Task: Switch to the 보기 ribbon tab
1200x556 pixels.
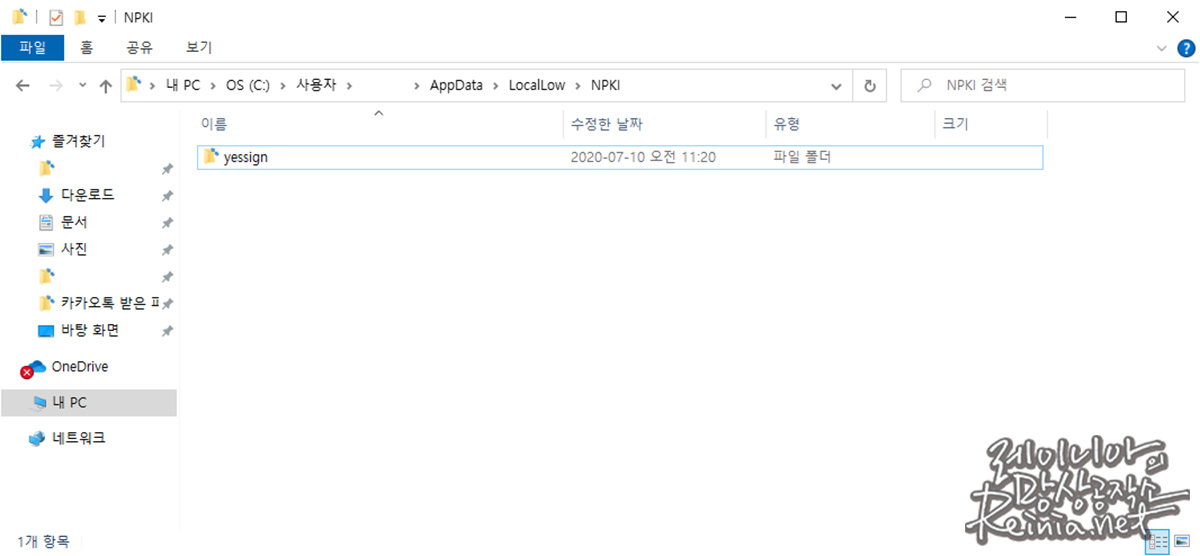Action: point(198,47)
